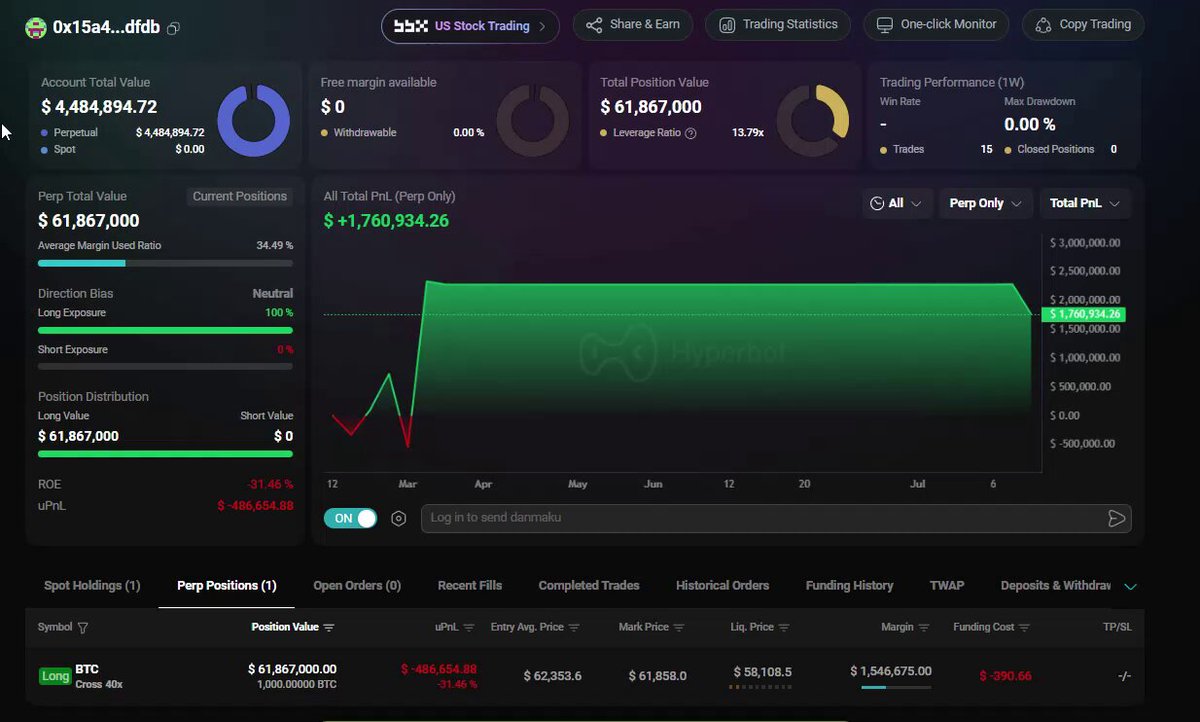The width and height of the screenshot is (1200, 722).
Task: Open Deposits & Withdrawals tab
Action: click(1056, 586)
